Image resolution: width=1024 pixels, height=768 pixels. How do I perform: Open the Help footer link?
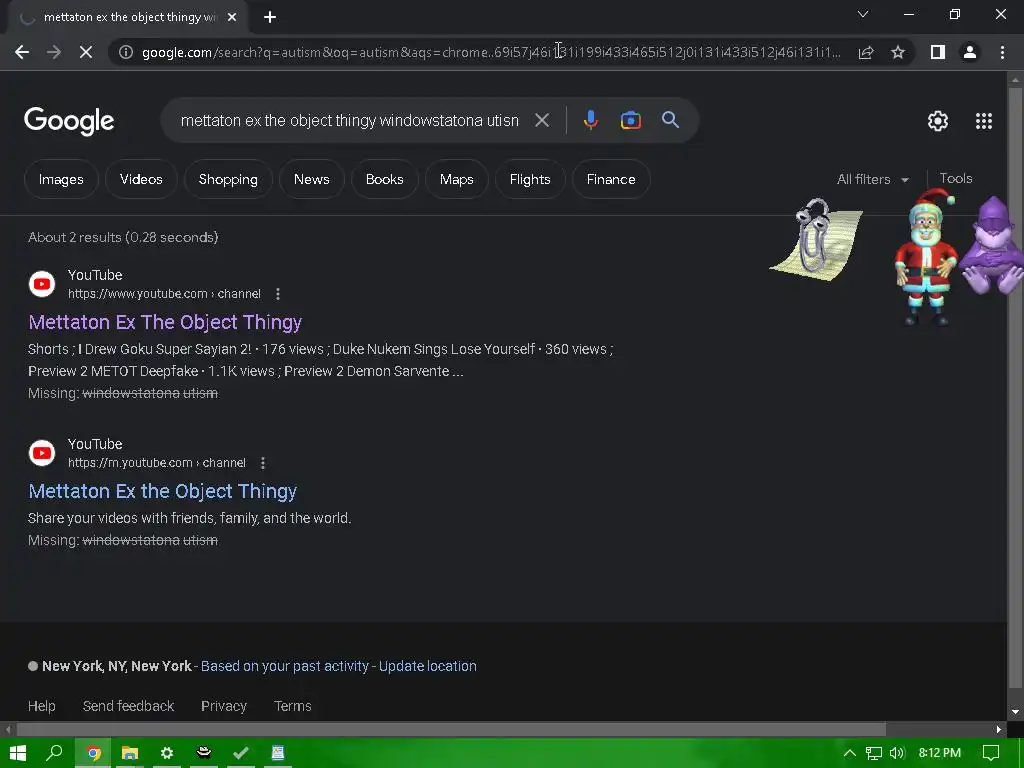click(x=42, y=706)
